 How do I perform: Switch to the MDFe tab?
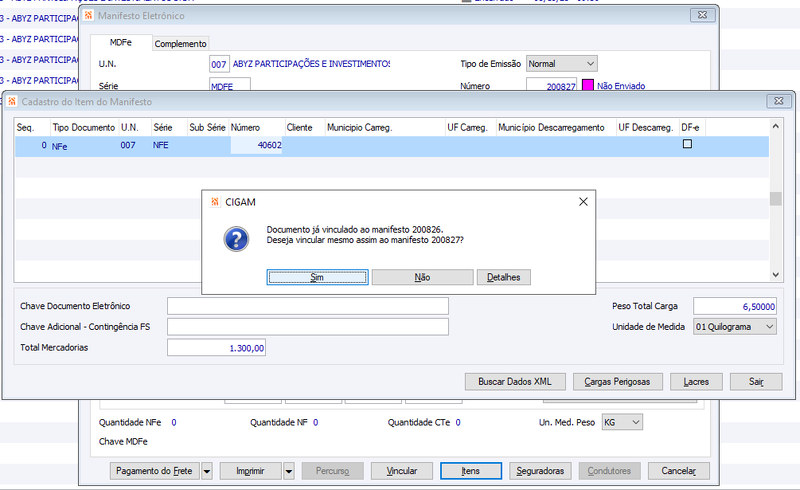(121, 42)
